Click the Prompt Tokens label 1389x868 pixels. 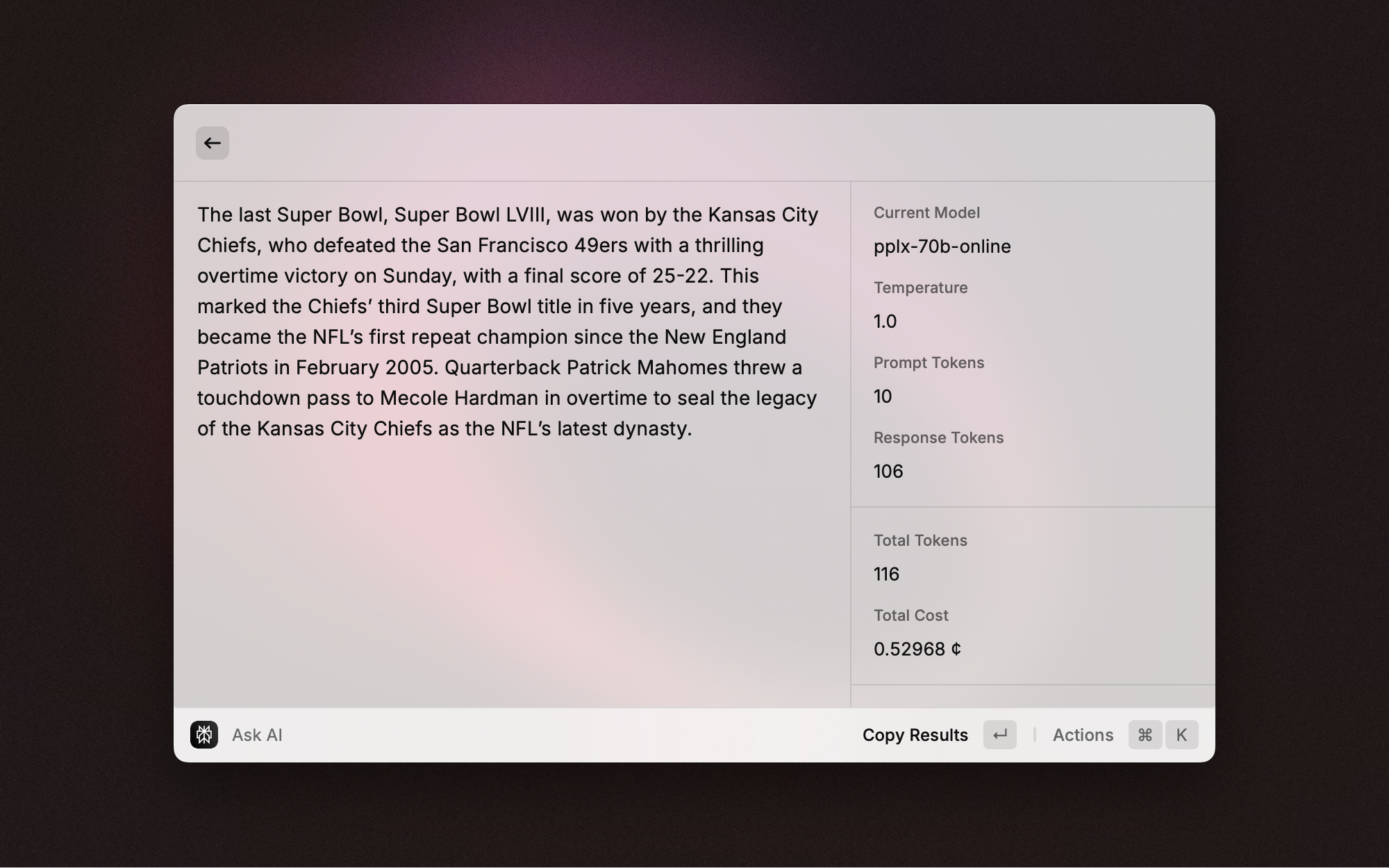[929, 362]
